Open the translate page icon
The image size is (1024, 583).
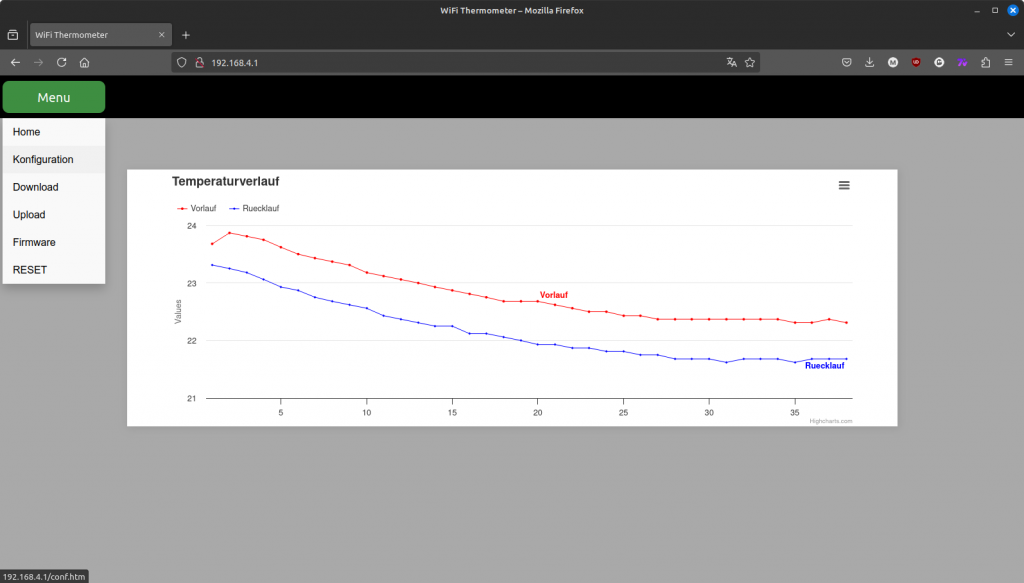click(x=731, y=62)
